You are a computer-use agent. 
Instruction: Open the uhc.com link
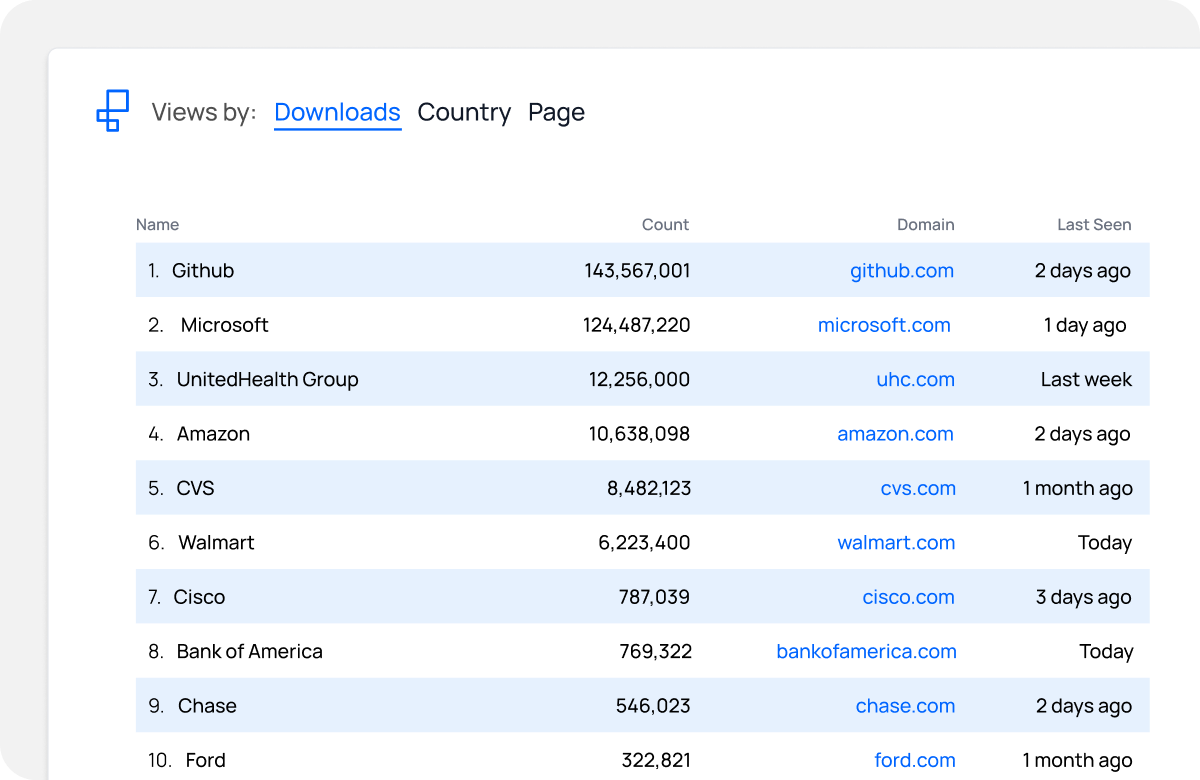click(915, 380)
